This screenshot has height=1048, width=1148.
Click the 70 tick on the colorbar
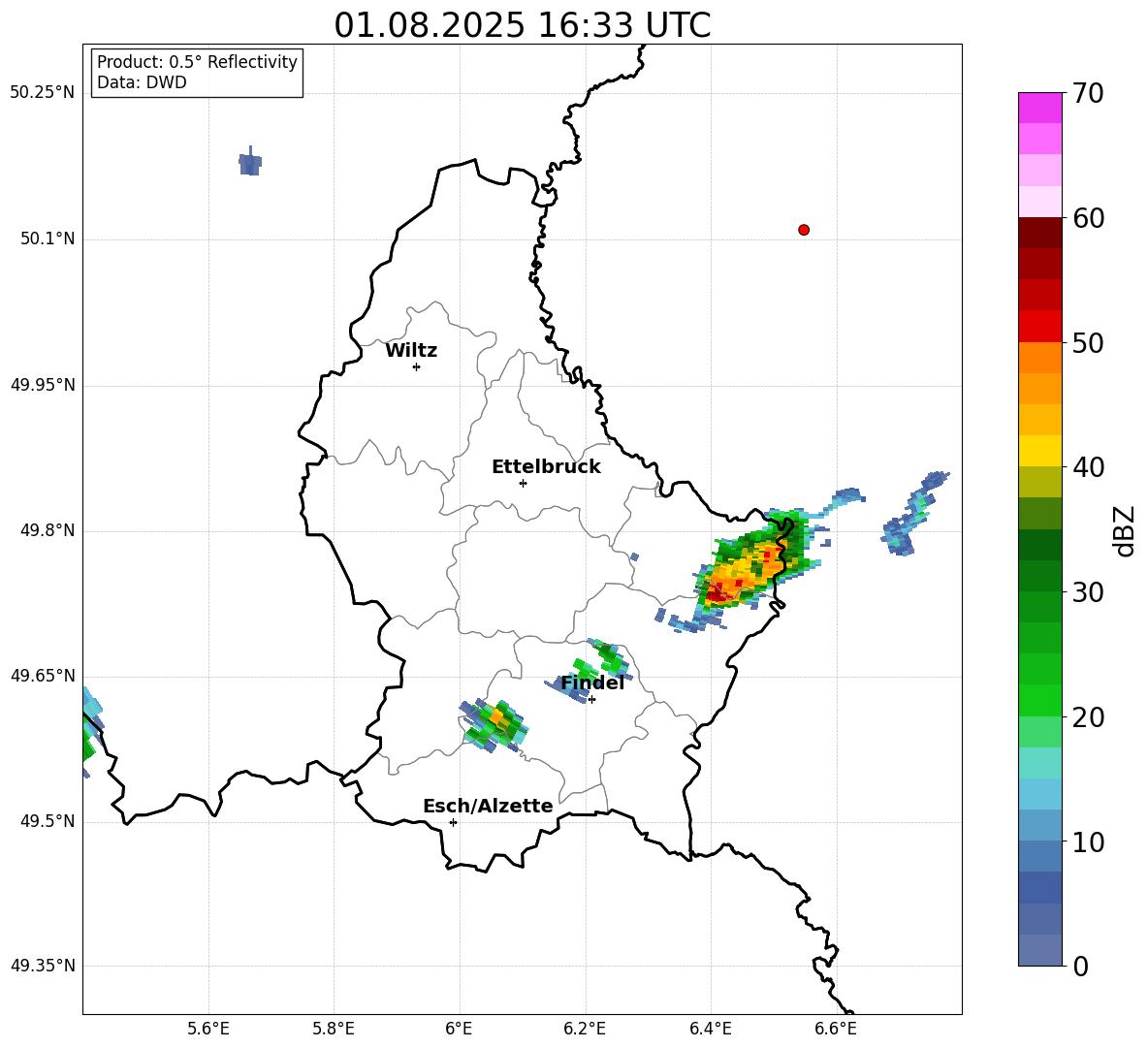point(1088,93)
